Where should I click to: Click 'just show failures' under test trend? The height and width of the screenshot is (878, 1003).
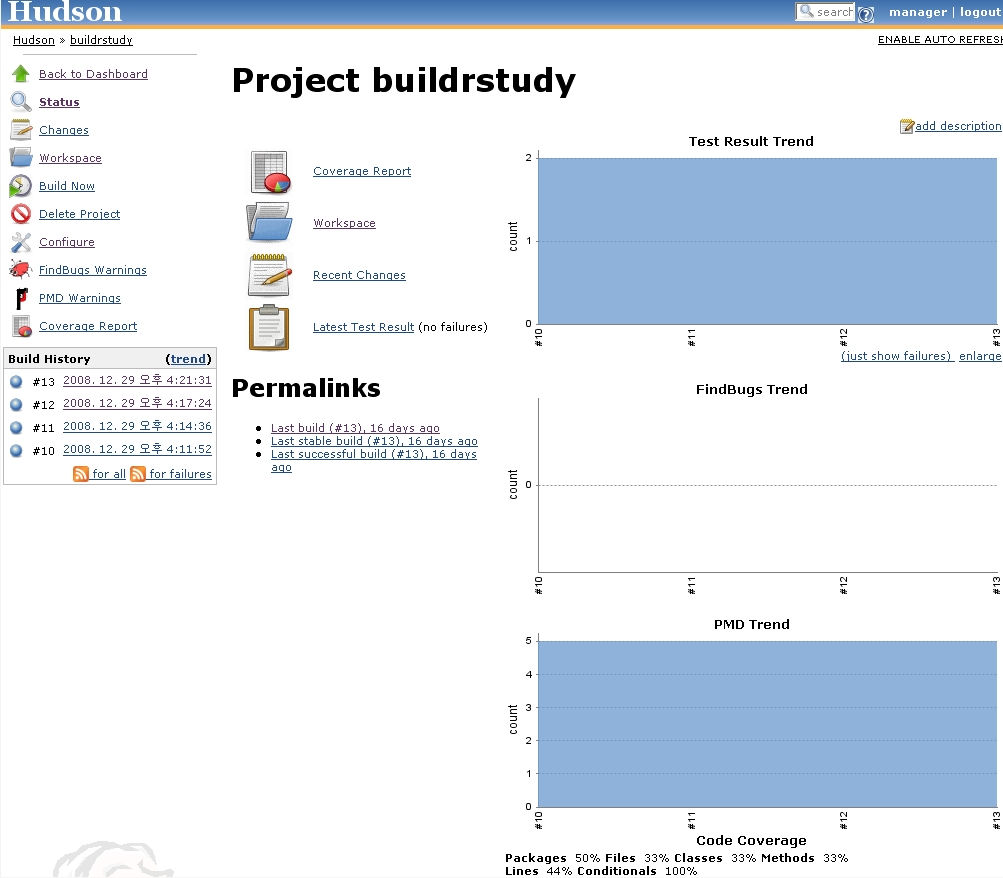coord(897,356)
